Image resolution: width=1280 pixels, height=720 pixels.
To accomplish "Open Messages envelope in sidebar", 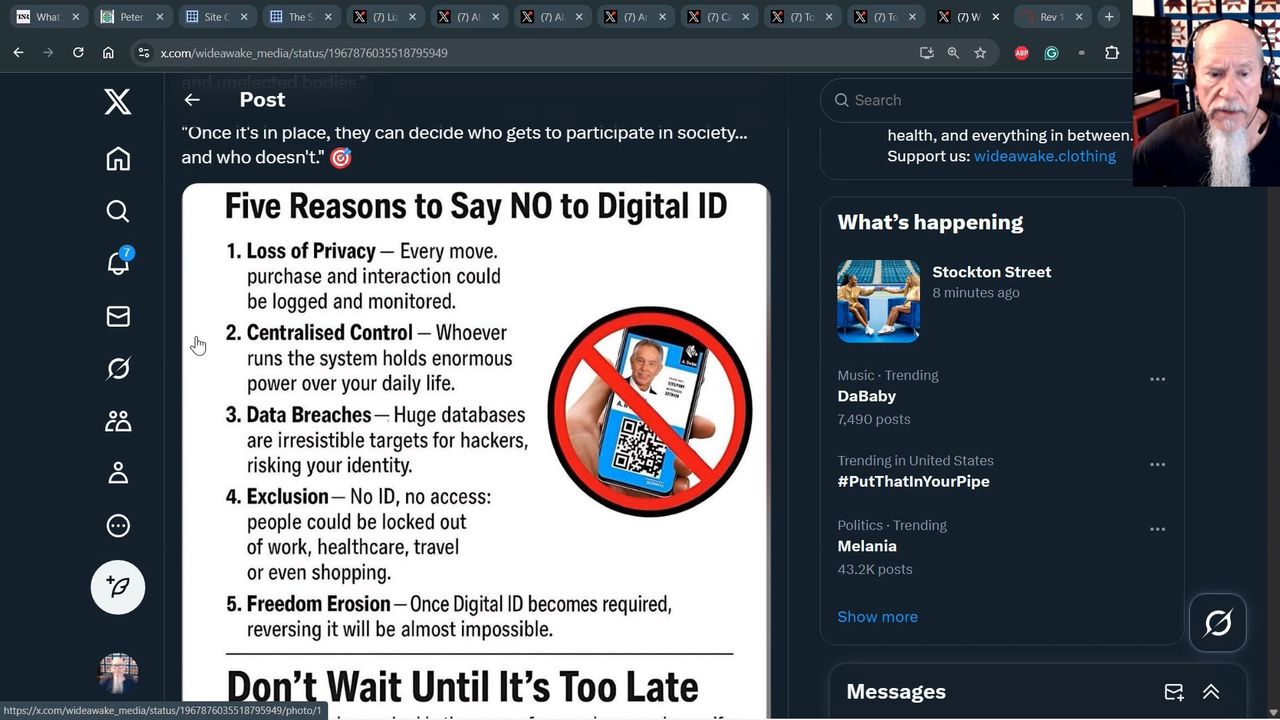I will 118,316.
